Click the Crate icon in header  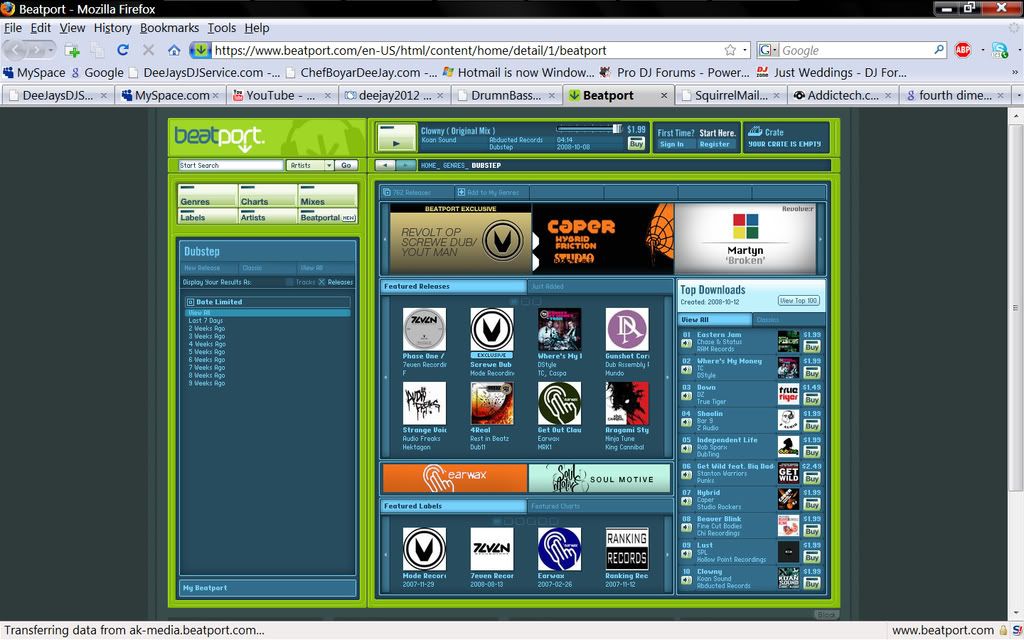point(755,131)
